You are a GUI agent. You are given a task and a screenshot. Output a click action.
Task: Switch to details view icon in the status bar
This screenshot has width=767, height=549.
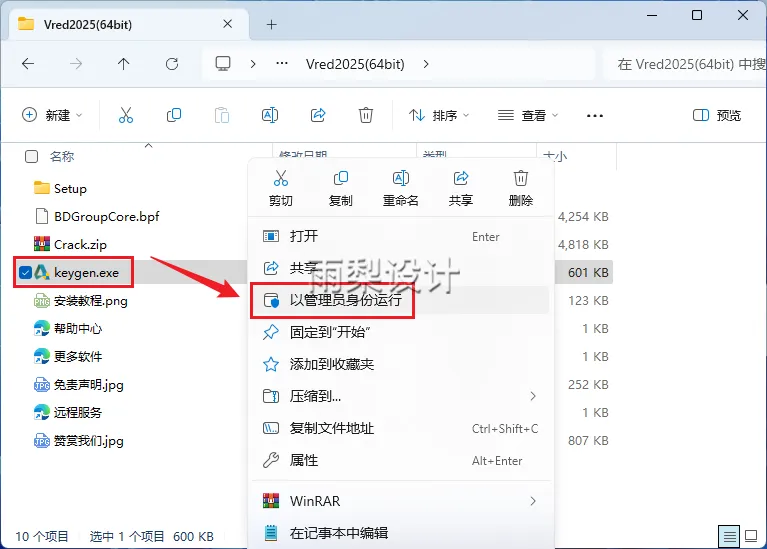pos(729,536)
